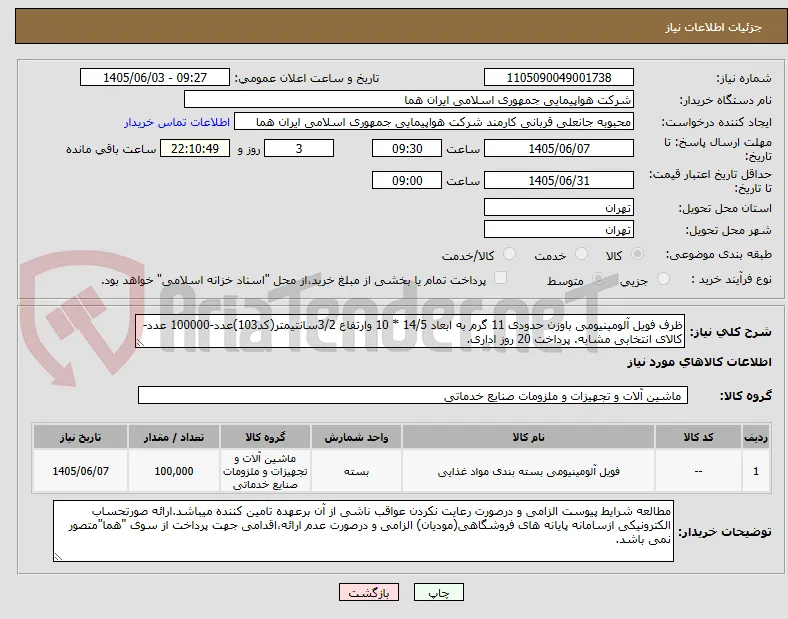Click the price validity time field 09:00
The width and height of the screenshot is (788, 619).
tap(407, 180)
